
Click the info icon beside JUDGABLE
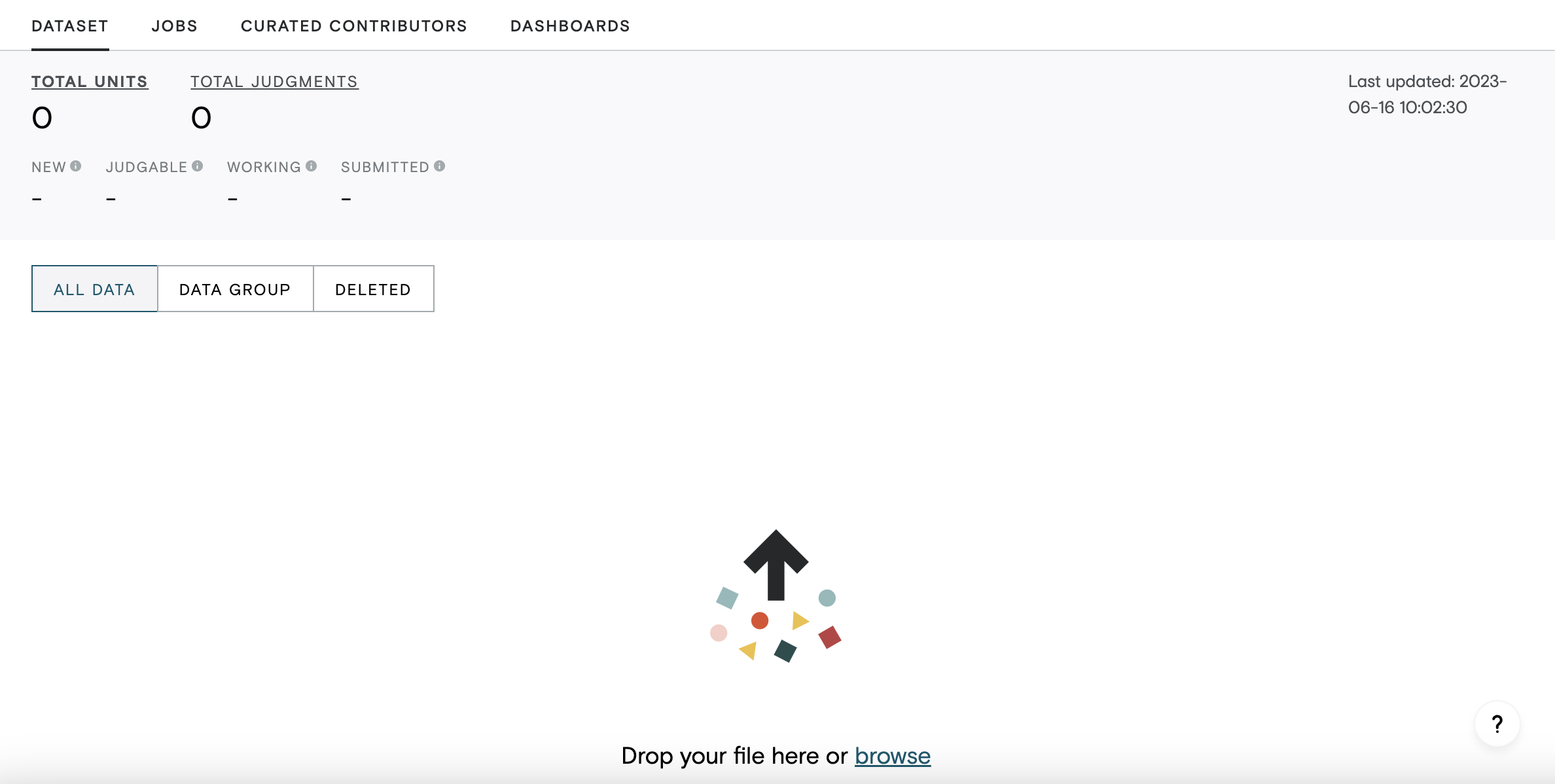point(197,166)
